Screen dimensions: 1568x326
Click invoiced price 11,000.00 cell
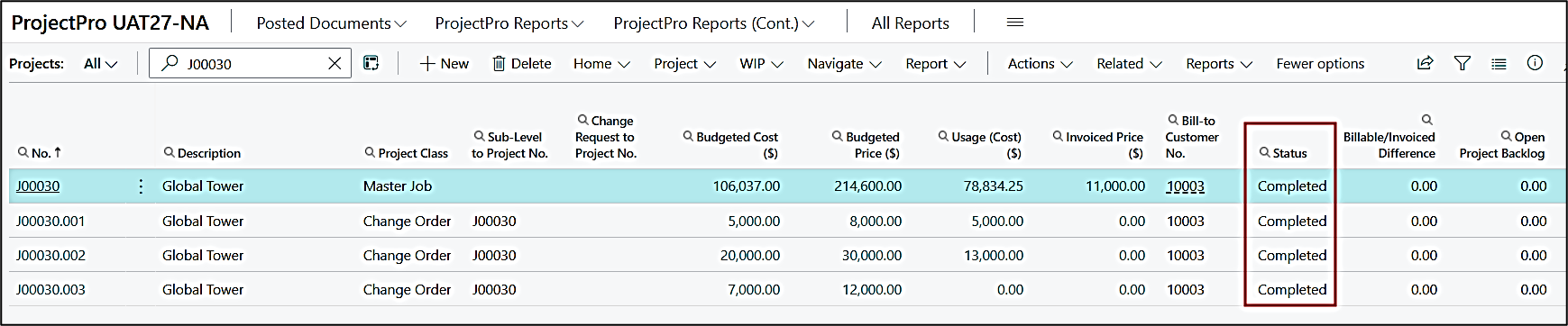coord(1115,186)
